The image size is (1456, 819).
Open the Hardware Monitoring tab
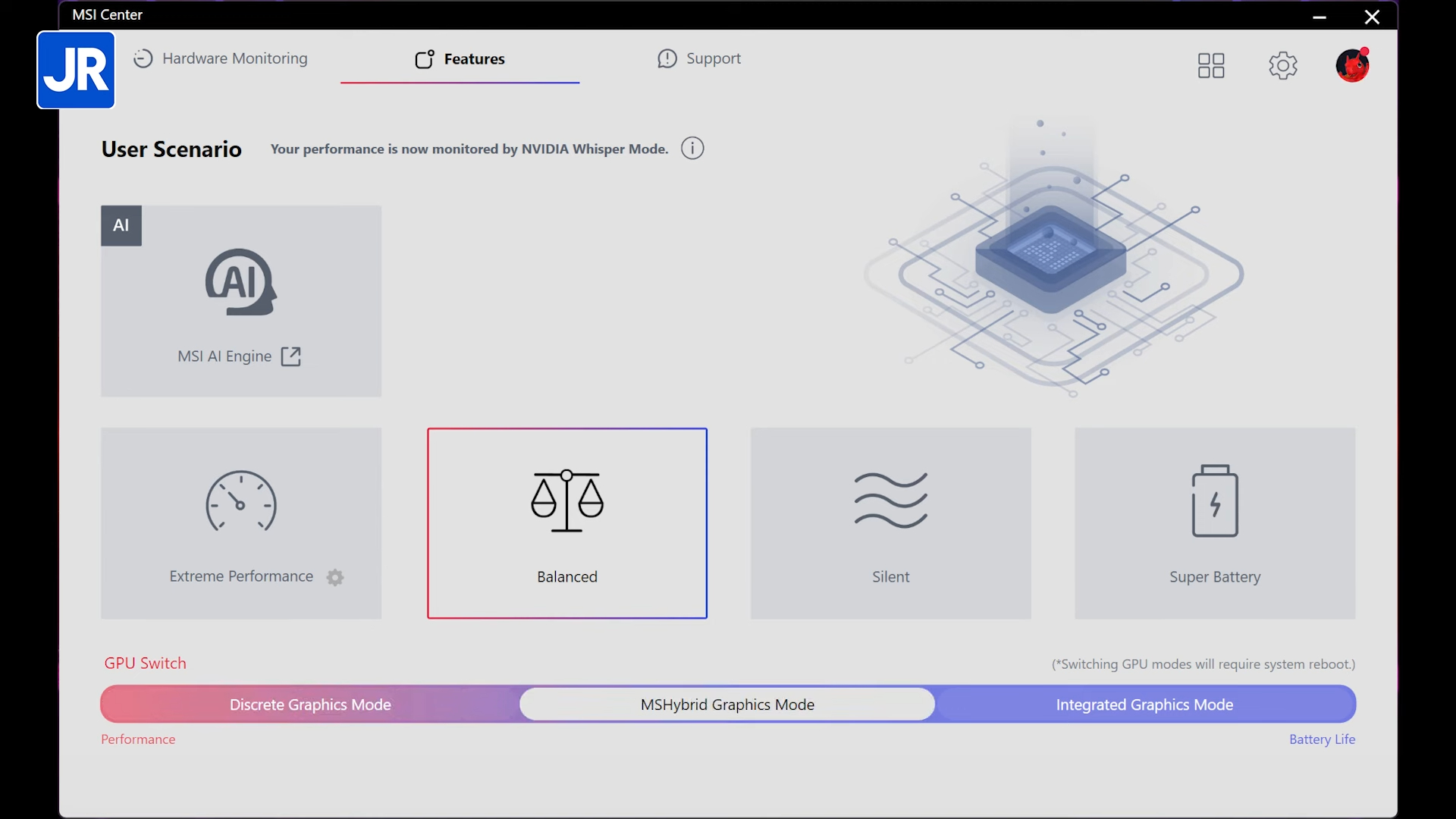pyautogui.click(x=221, y=58)
